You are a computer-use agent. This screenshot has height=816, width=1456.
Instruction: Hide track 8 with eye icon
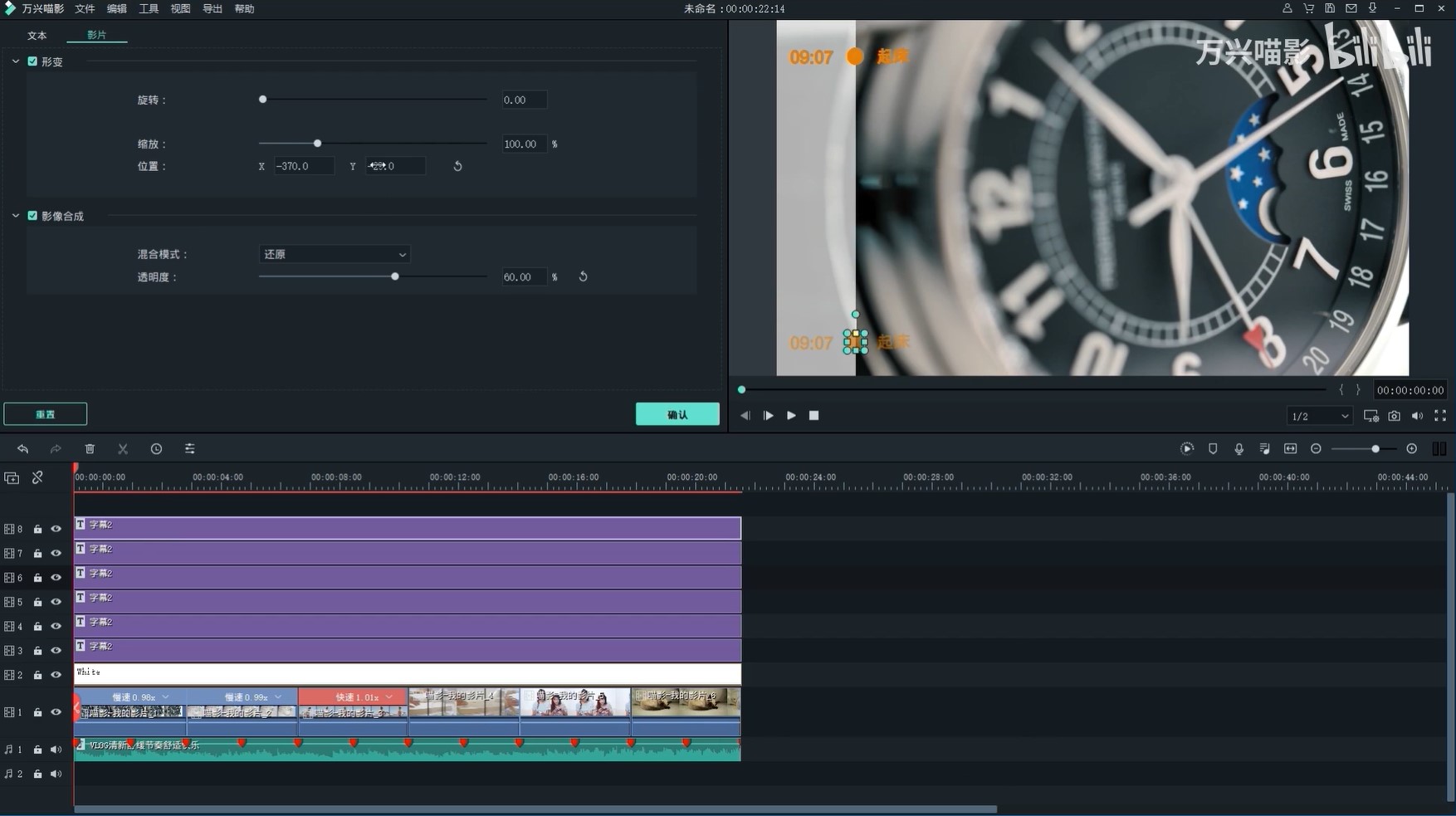(x=56, y=529)
